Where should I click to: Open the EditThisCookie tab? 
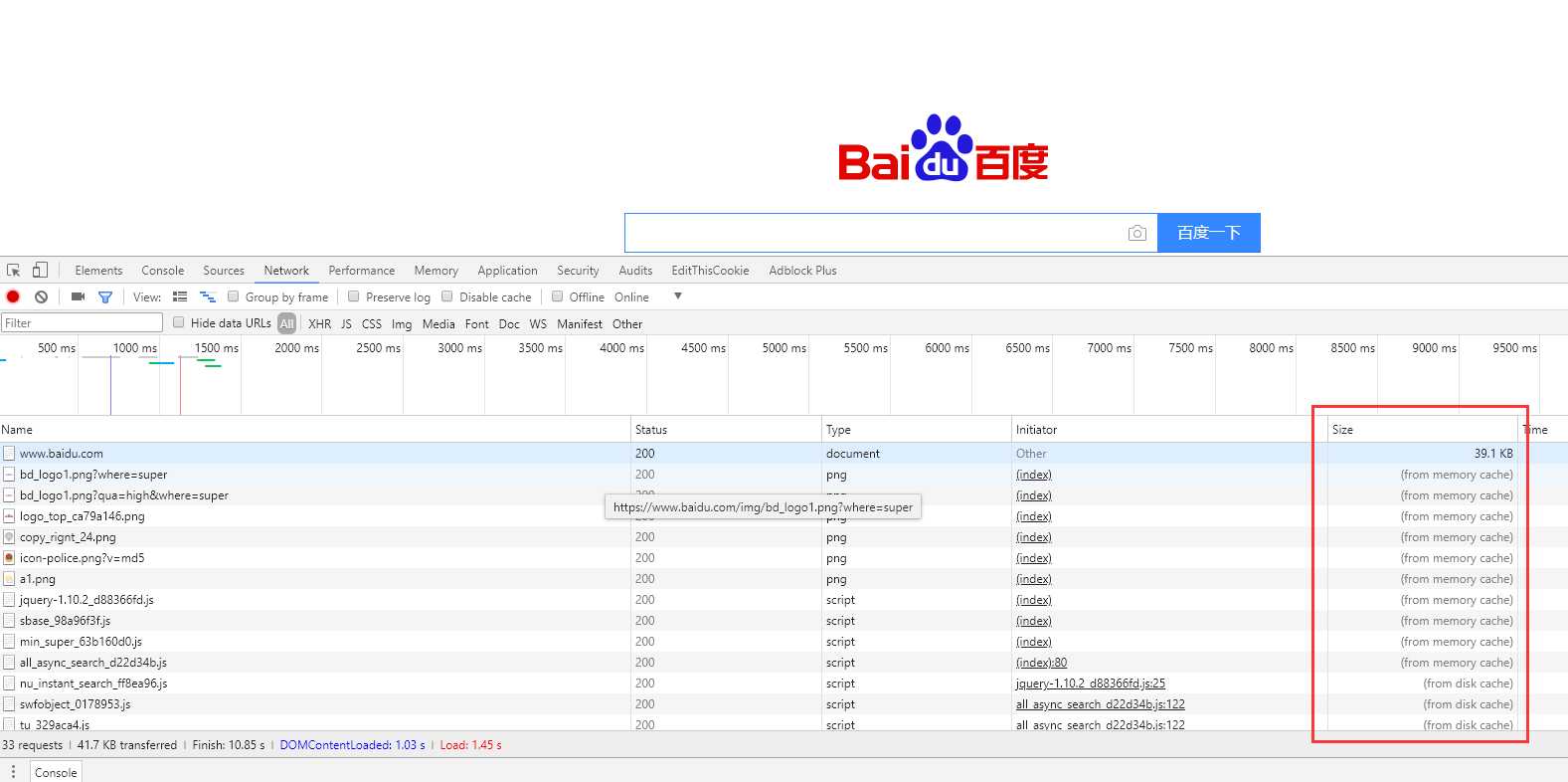(x=710, y=271)
